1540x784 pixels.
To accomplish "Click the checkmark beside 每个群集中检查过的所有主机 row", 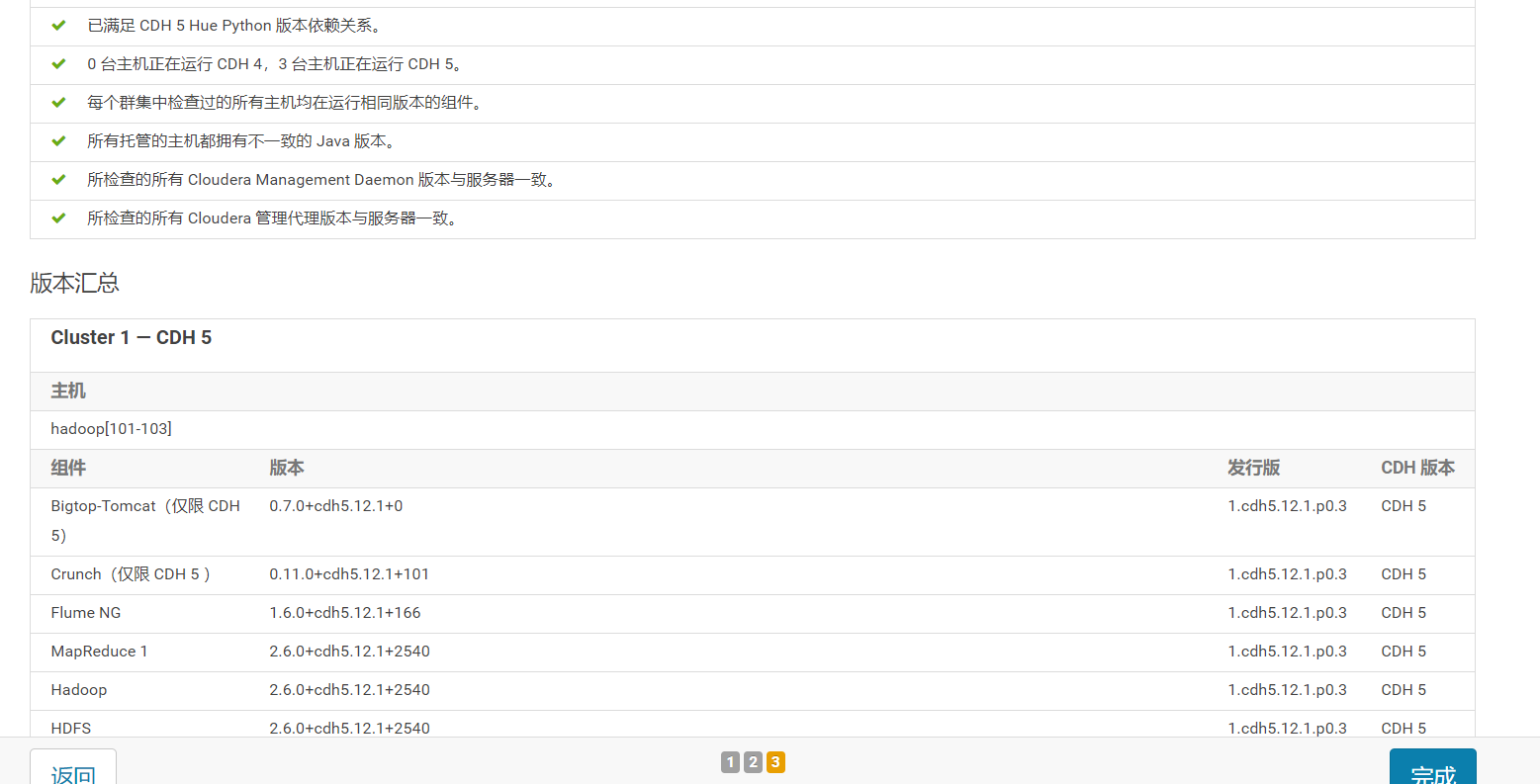I will tap(58, 103).
